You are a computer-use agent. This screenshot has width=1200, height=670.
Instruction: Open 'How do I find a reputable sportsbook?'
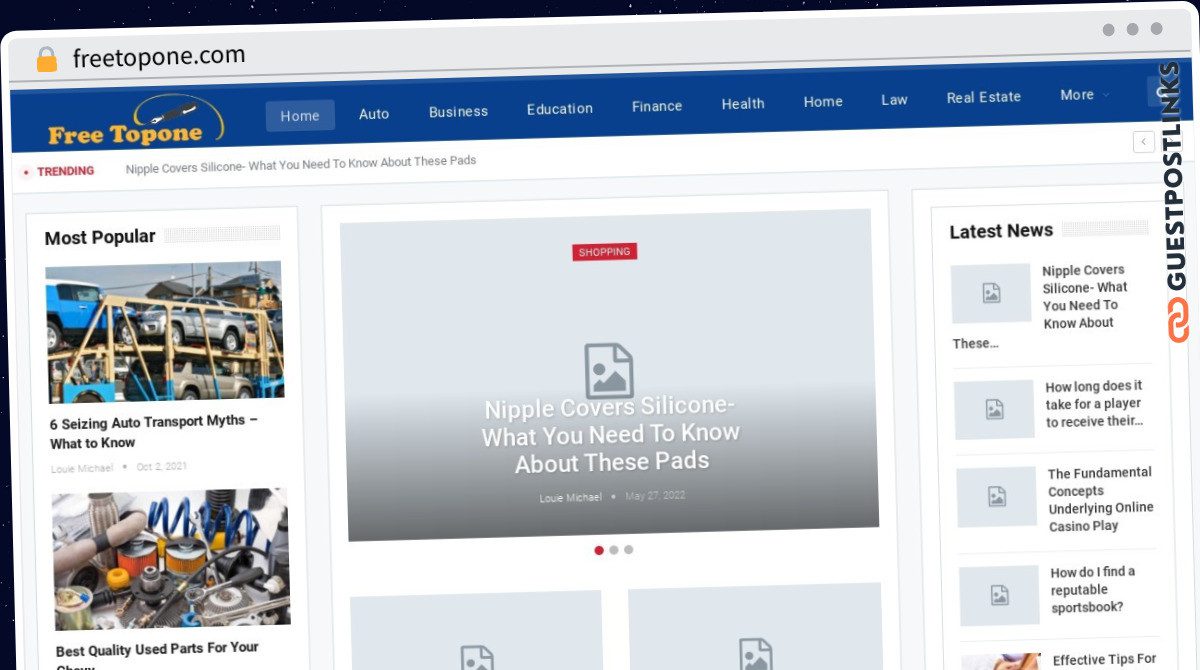tap(1093, 589)
